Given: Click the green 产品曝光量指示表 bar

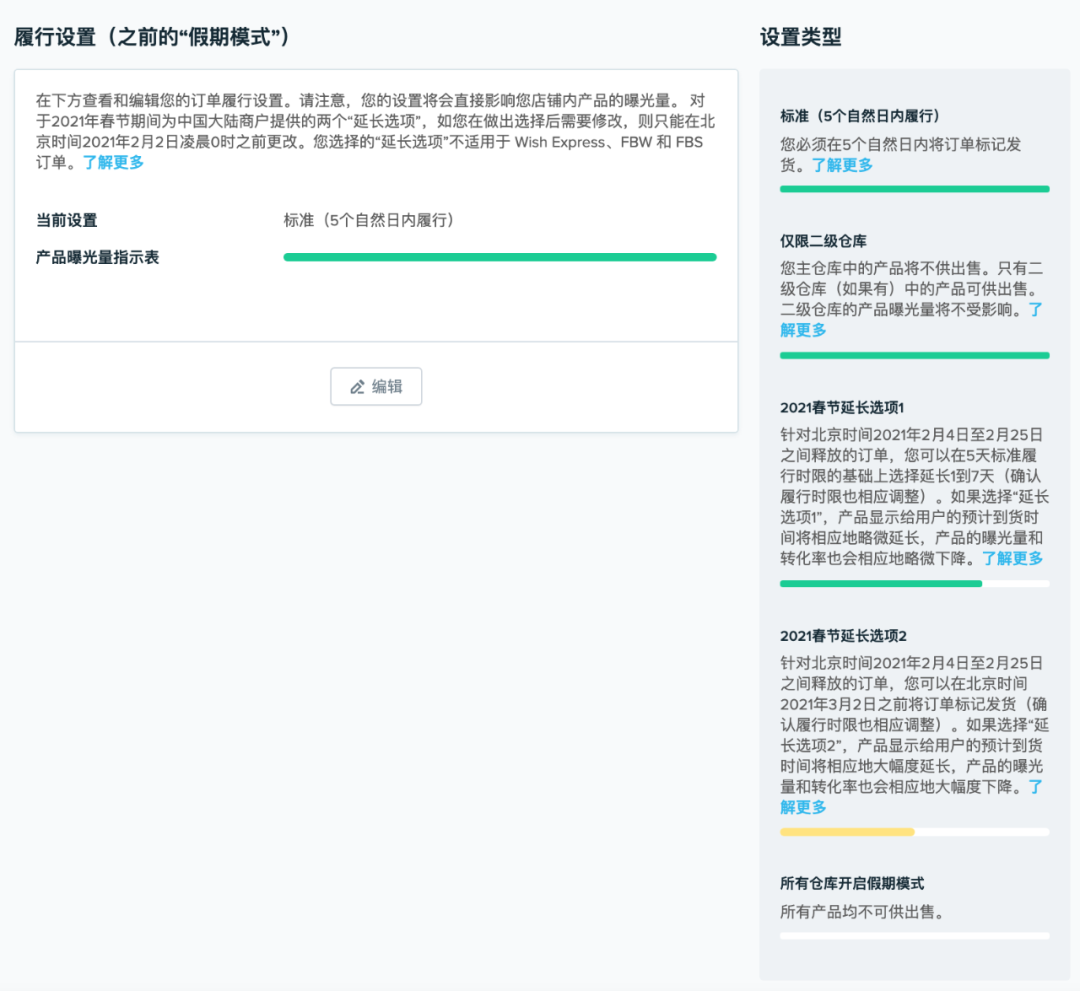Looking at the screenshot, I should tap(500, 257).
